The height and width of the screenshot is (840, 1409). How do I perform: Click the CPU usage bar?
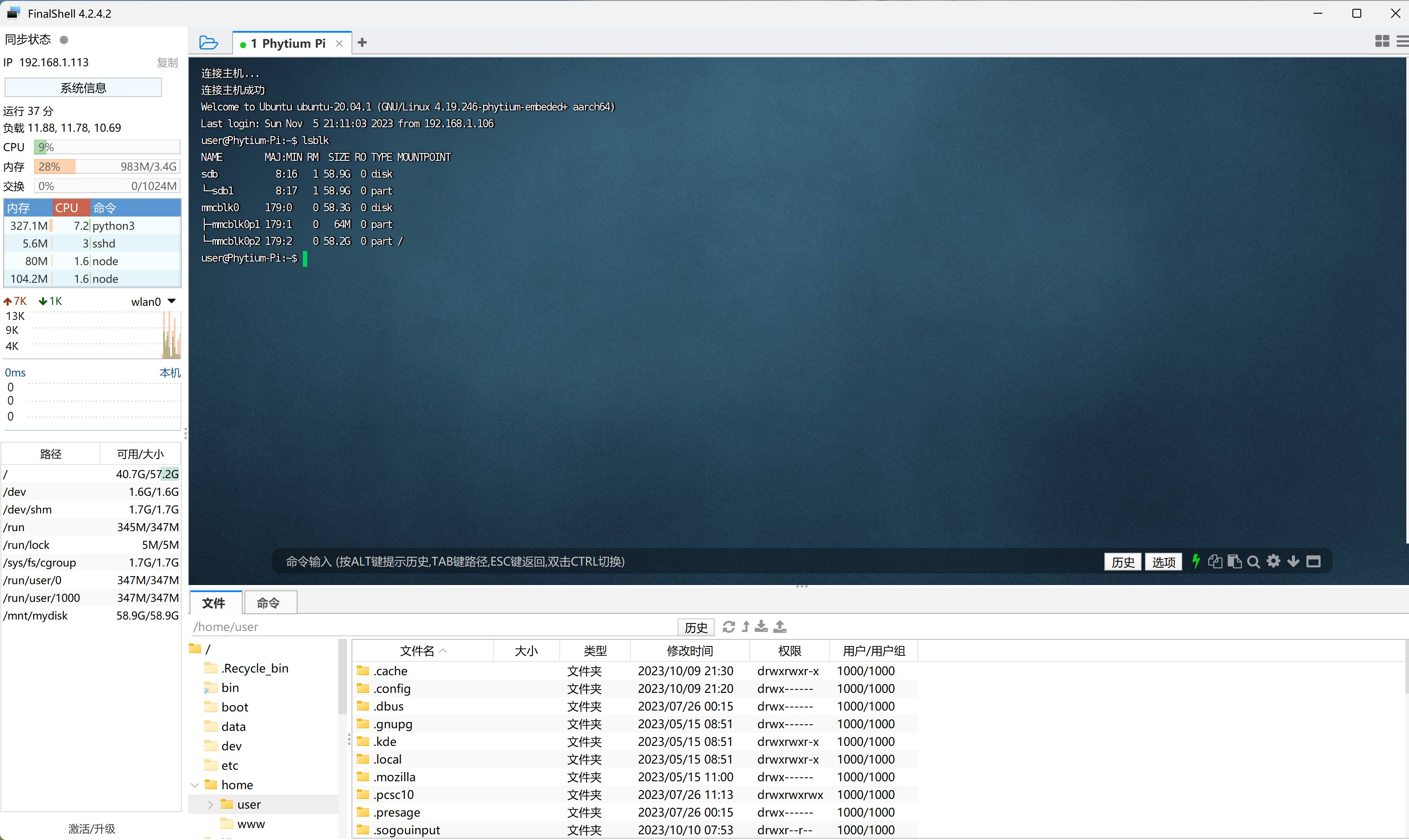[107, 147]
